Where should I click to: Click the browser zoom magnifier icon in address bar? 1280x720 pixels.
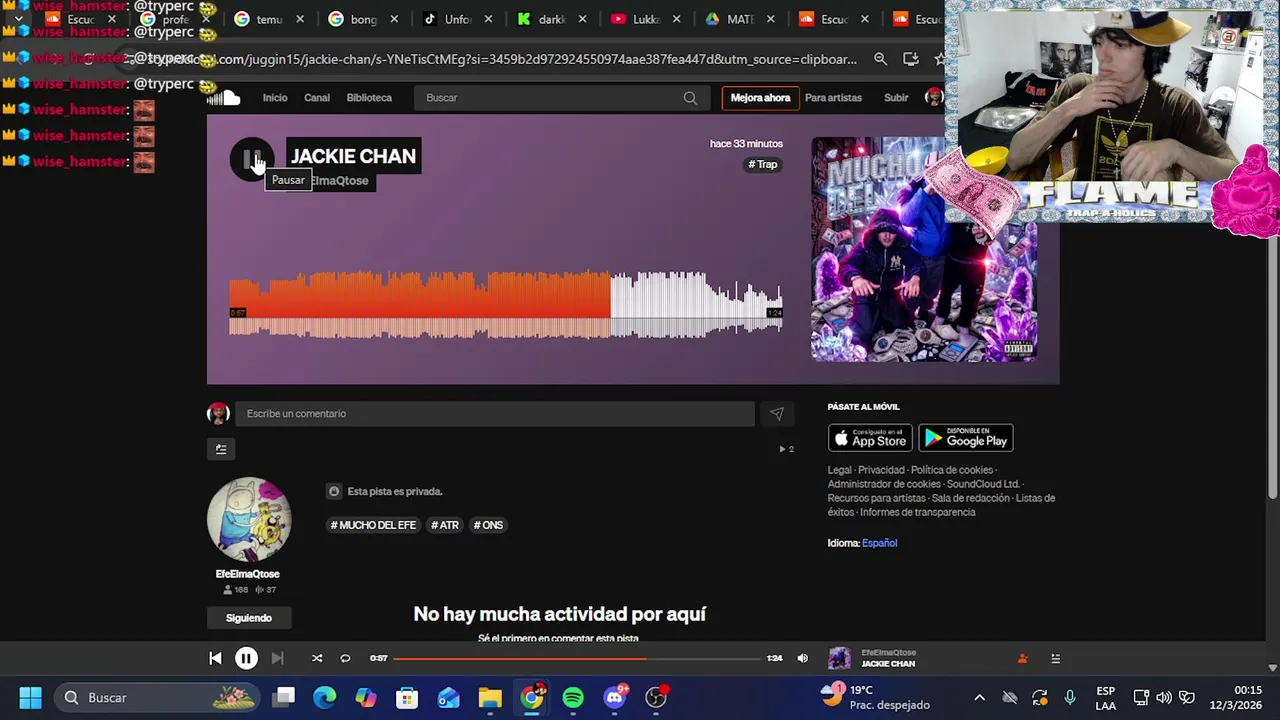[x=880, y=59]
